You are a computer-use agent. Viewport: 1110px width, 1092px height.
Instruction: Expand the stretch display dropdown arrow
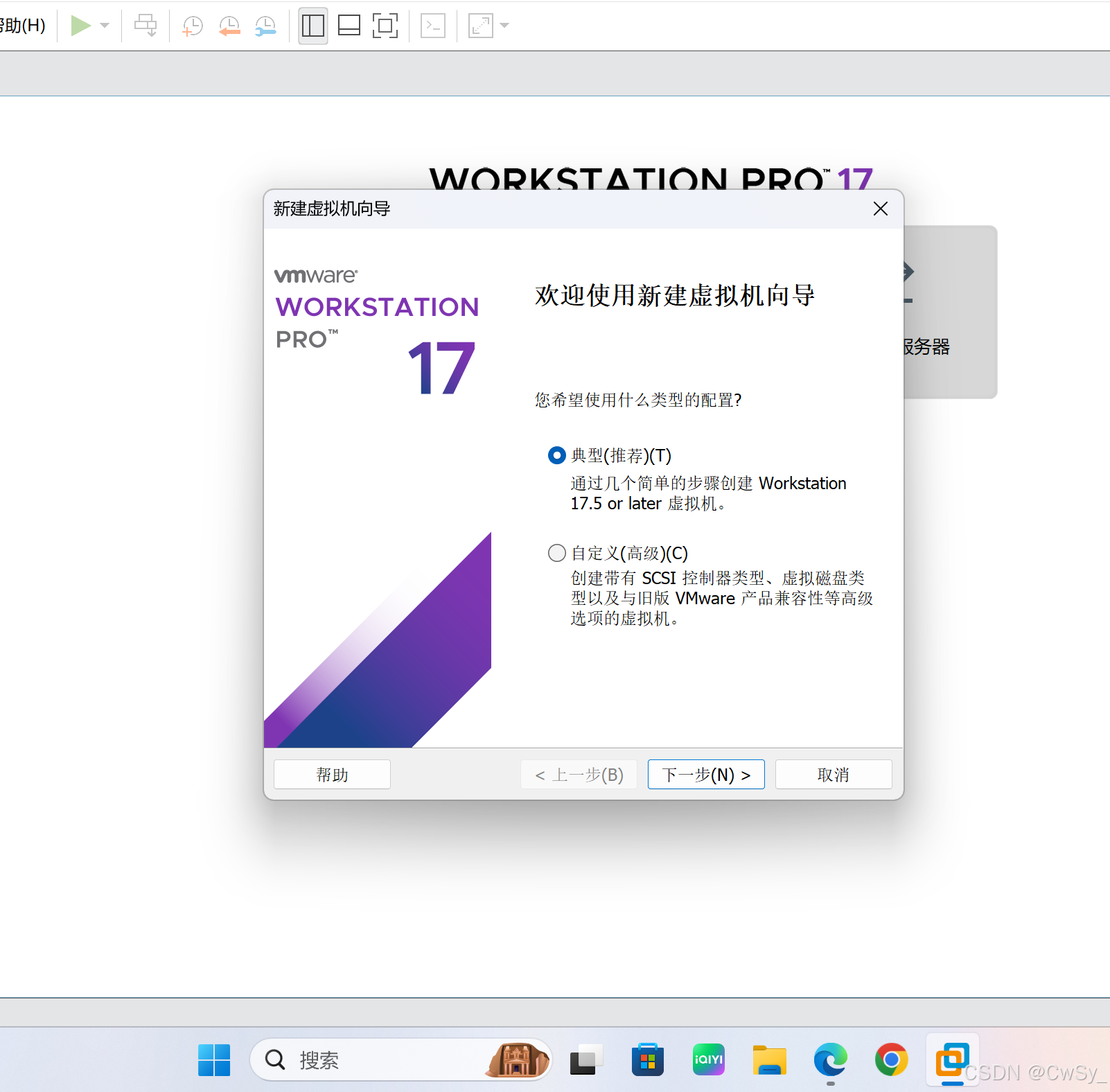[x=504, y=26]
